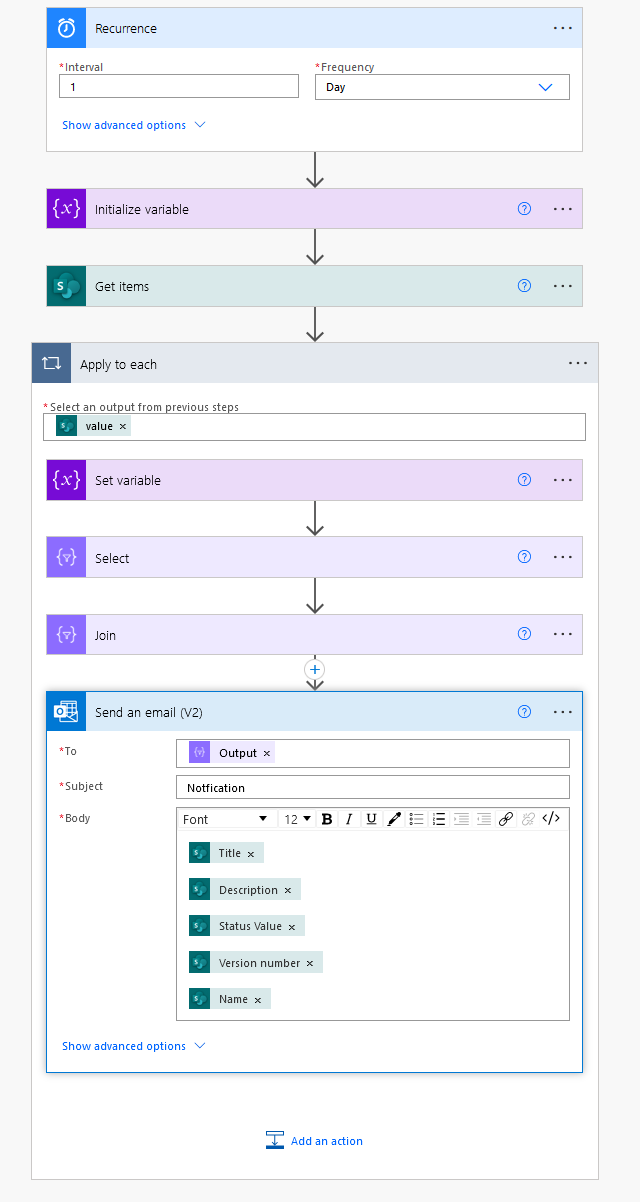Open help for Join action
Screen dimensions: 640x1202
pos(524,634)
